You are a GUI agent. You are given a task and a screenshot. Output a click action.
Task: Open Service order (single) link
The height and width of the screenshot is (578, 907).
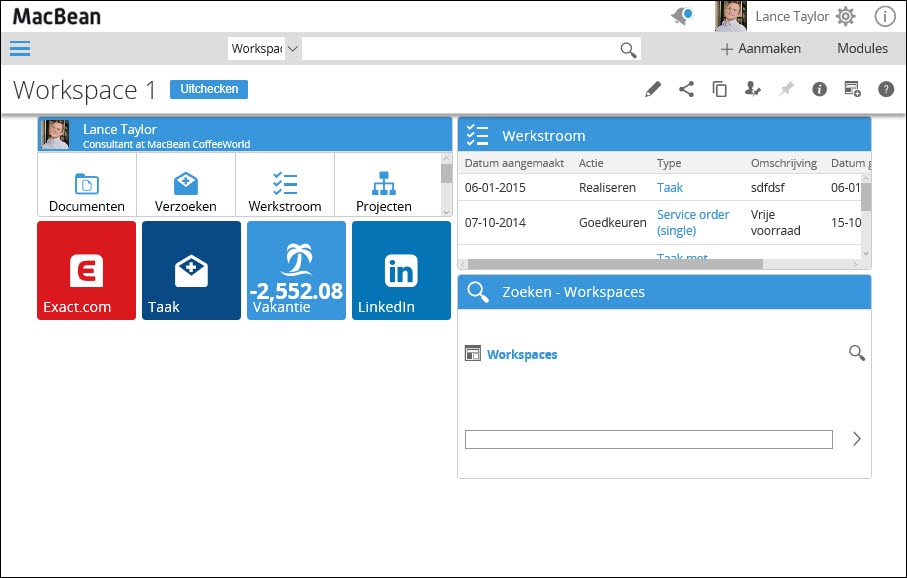coord(693,222)
